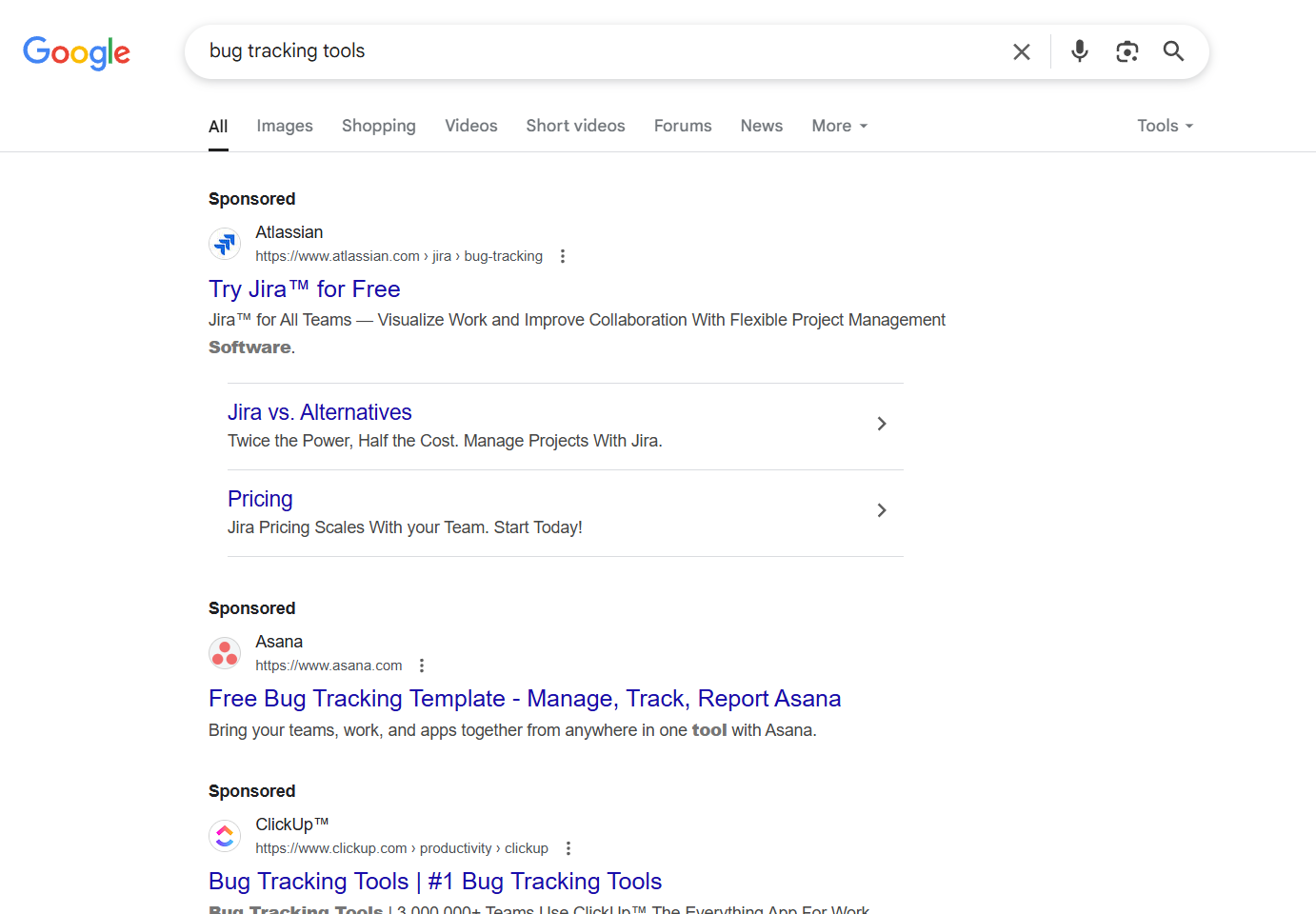1316x914 pixels.
Task: Click the Jira for All Teams description text
Action: (577, 333)
